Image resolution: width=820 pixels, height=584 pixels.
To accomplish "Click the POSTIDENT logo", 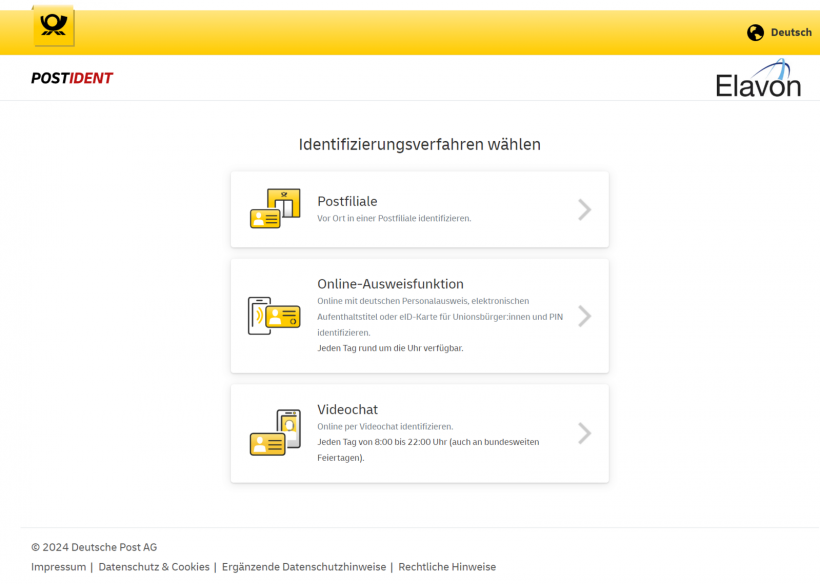I will coord(72,78).
